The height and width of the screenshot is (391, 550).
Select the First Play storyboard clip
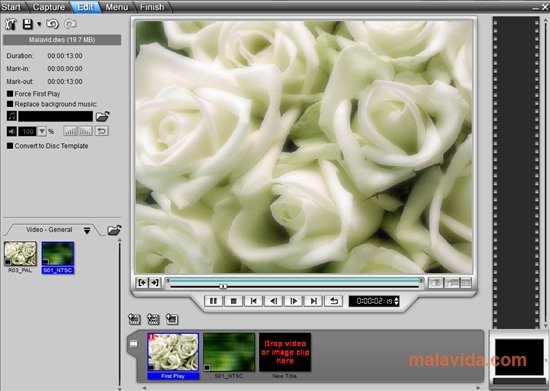click(173, 356)
